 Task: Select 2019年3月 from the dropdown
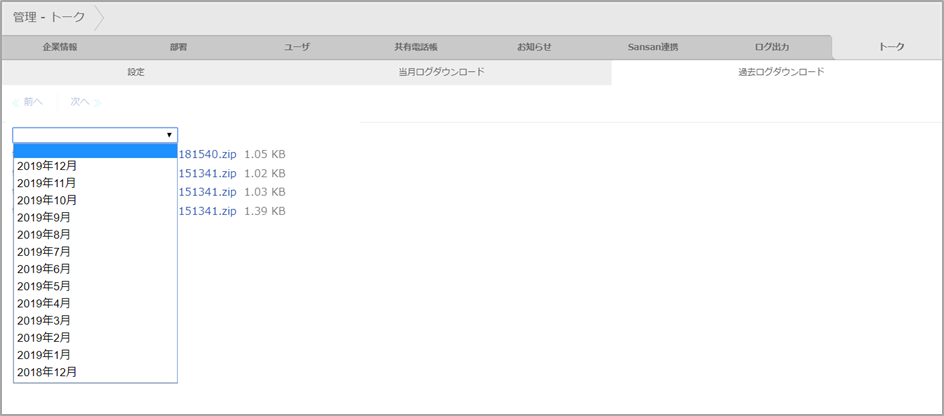tap(95, 320)
